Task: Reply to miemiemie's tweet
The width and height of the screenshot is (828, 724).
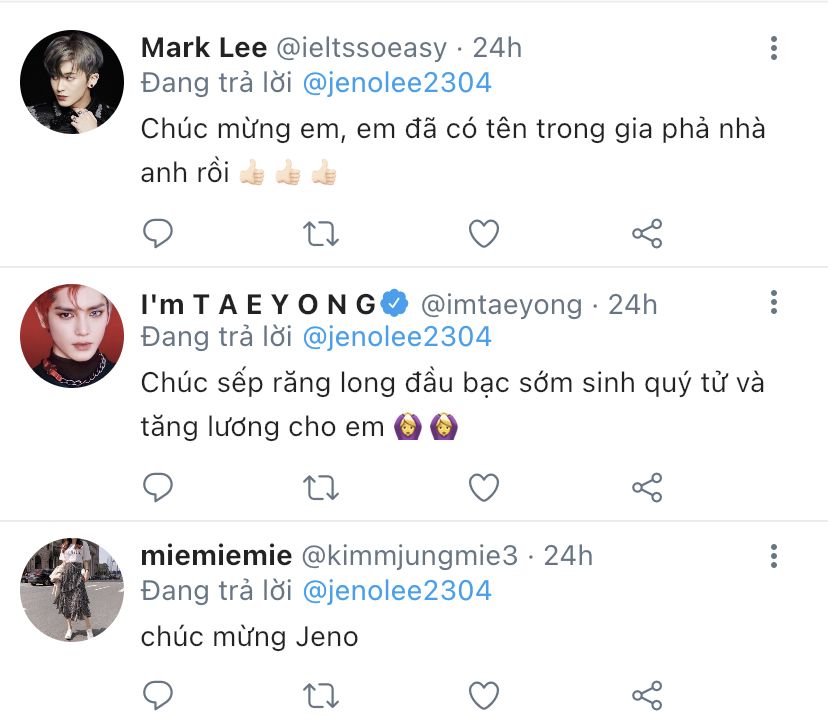Action: (158, 695)
